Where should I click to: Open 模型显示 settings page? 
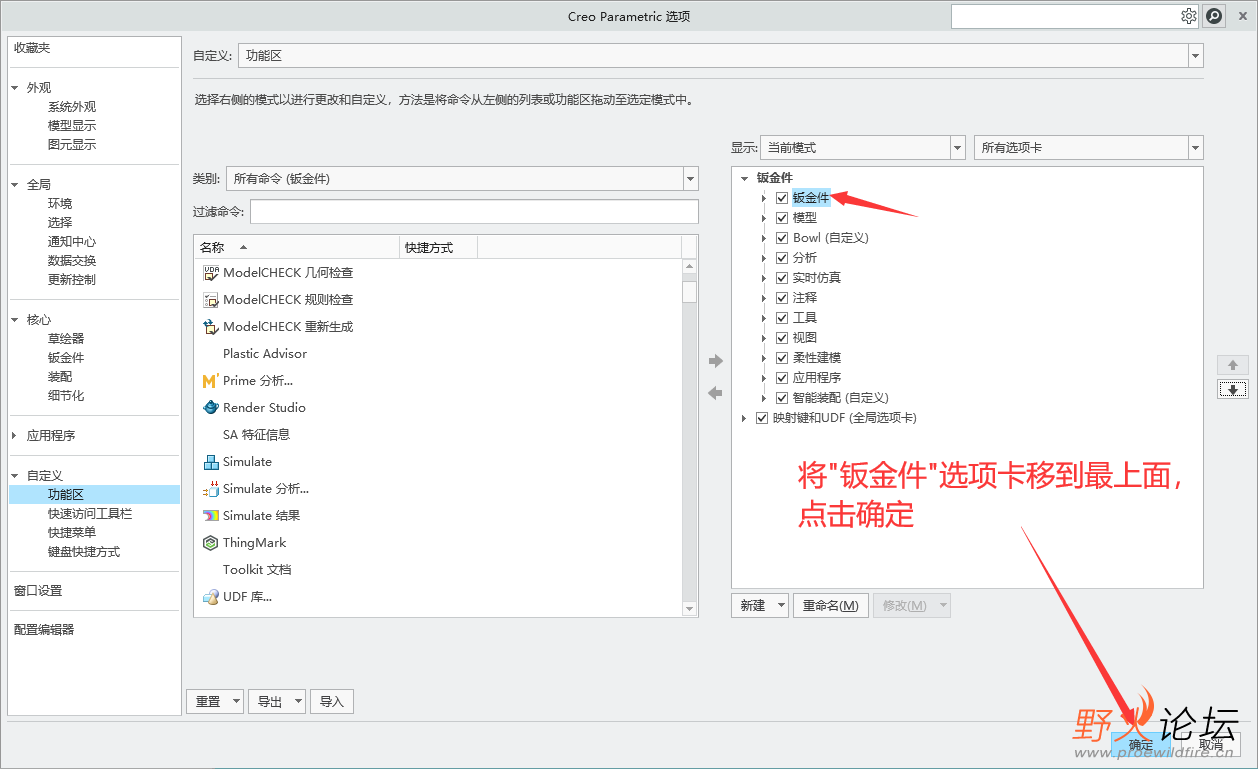coord(72,126)
